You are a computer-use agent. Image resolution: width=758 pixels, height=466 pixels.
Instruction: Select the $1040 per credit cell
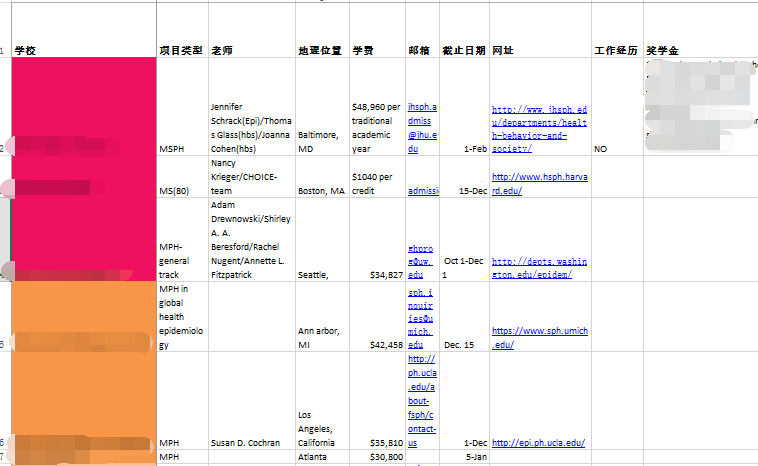pos(378,176)
